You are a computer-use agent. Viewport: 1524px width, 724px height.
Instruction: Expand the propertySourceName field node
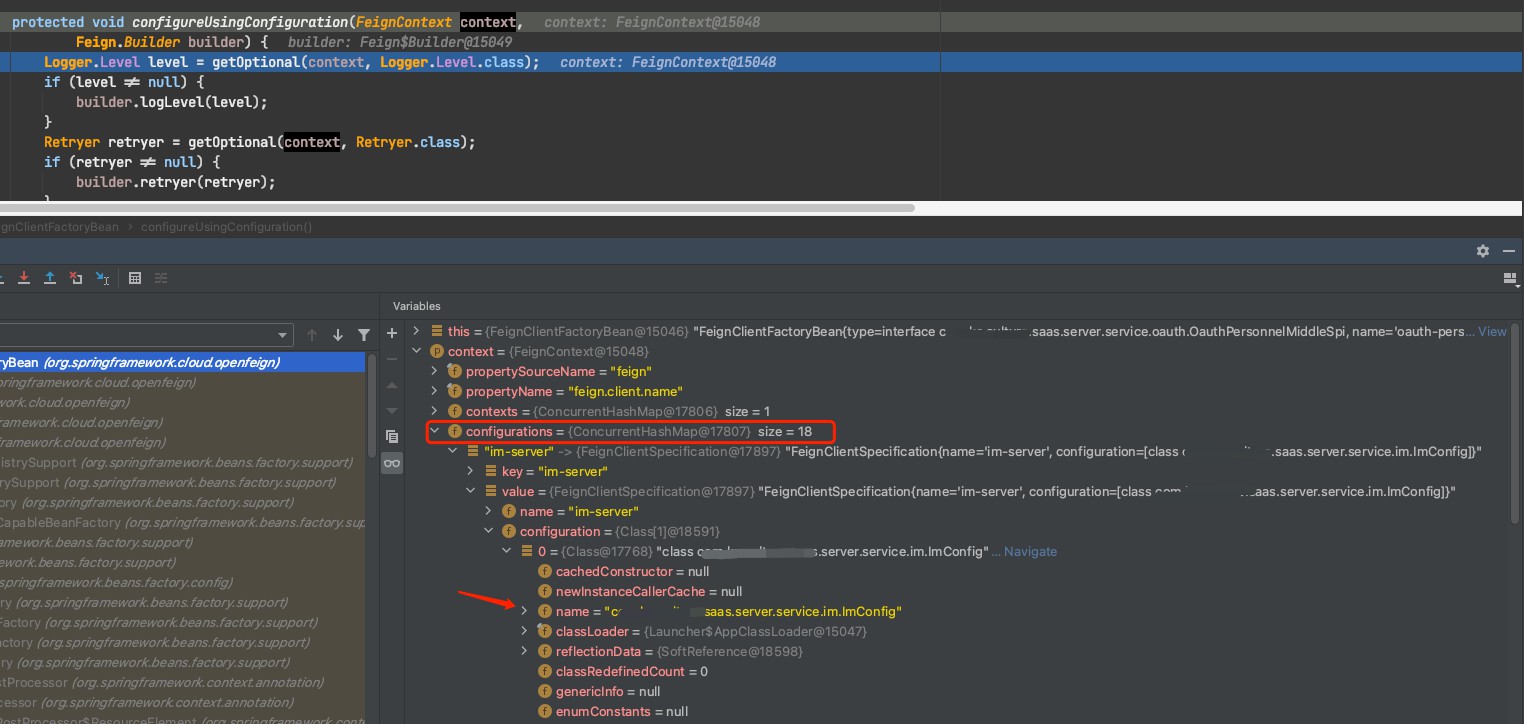(x=435, y=371)
